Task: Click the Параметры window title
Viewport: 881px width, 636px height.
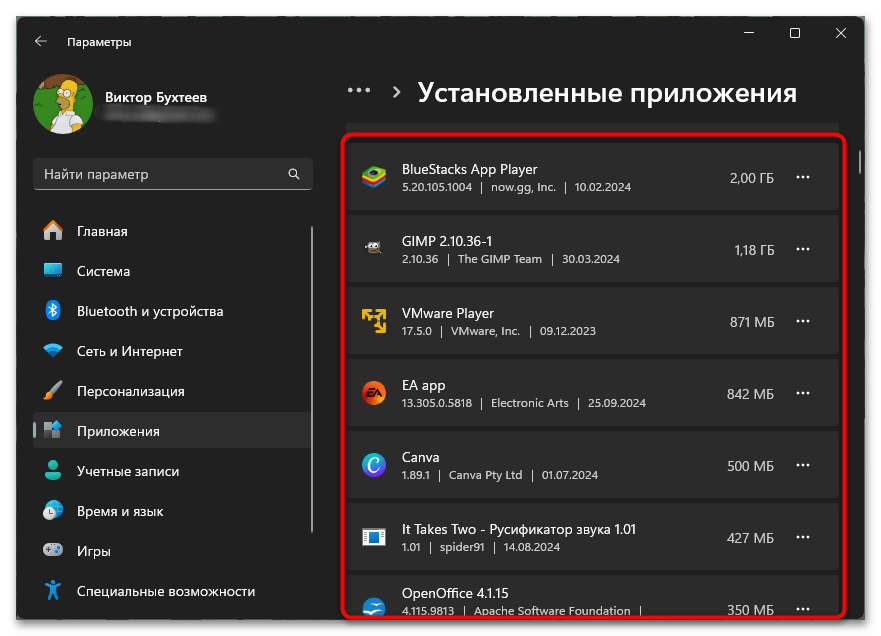Action: [x=99, y=42]
